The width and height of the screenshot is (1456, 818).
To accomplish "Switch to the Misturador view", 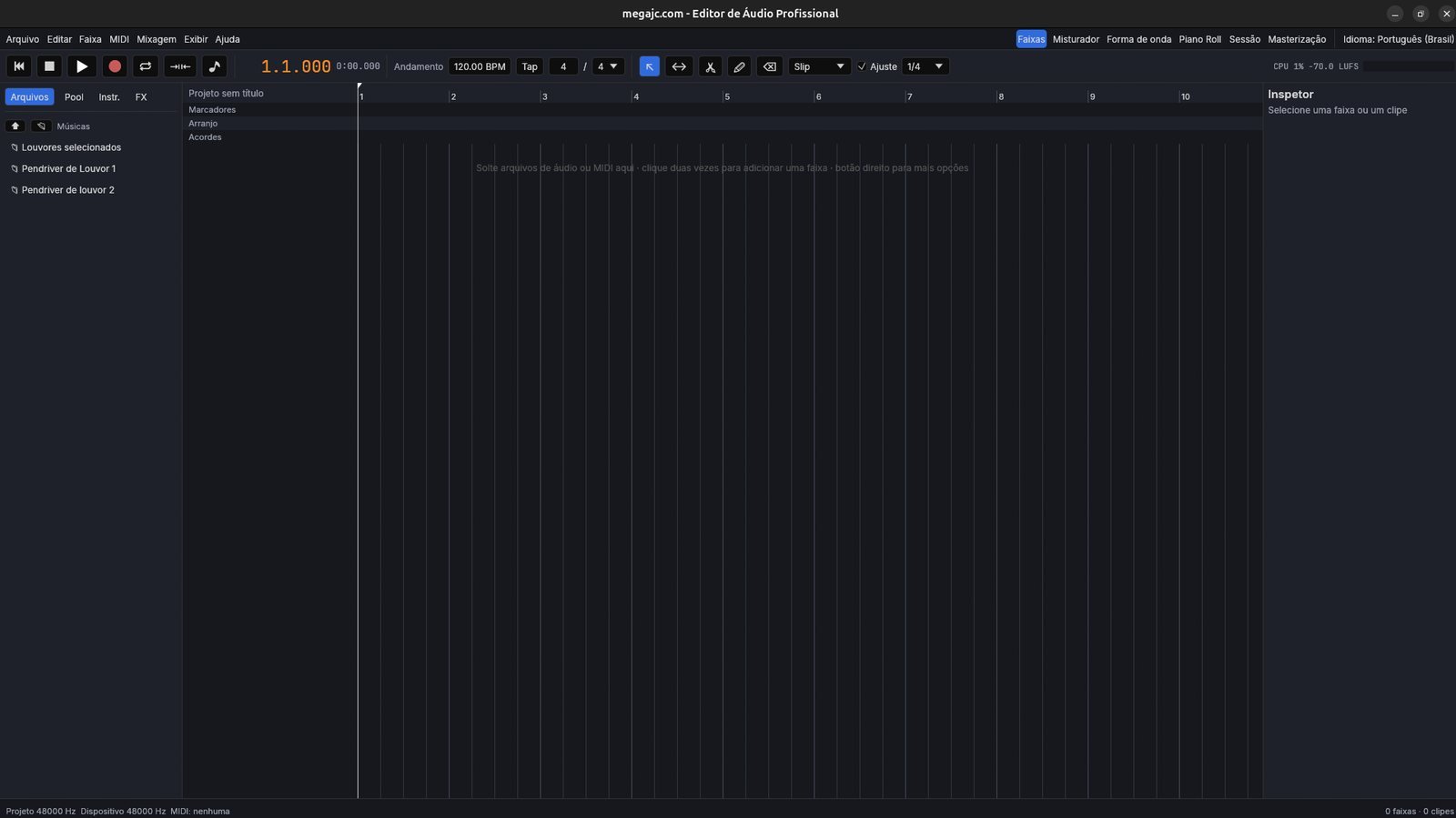I will click(x=1076, y=39).
